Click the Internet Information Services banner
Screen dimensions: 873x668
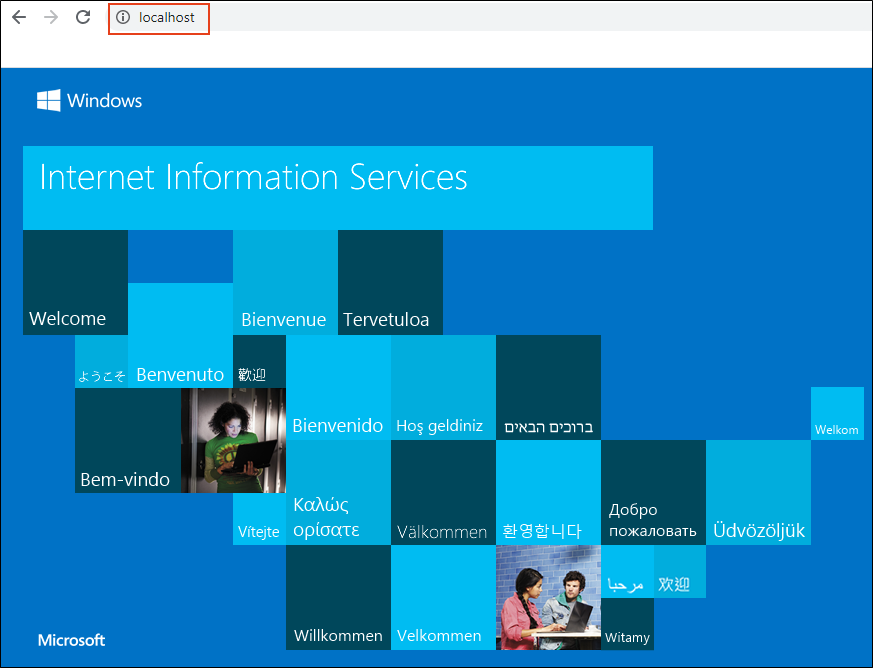(x=338, y=188)
